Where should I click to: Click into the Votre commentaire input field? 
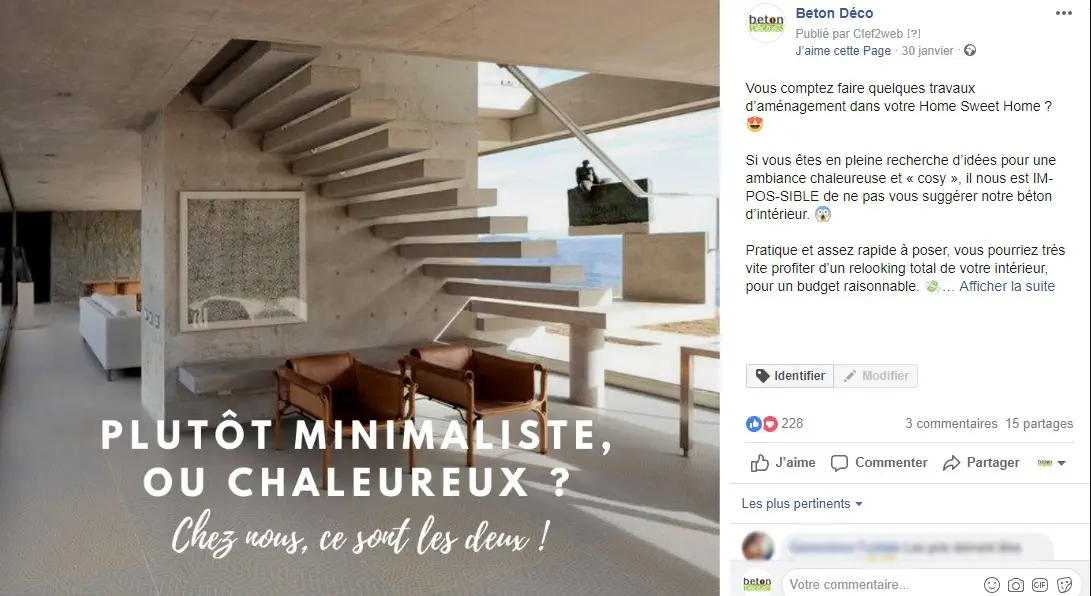(879, 585)
